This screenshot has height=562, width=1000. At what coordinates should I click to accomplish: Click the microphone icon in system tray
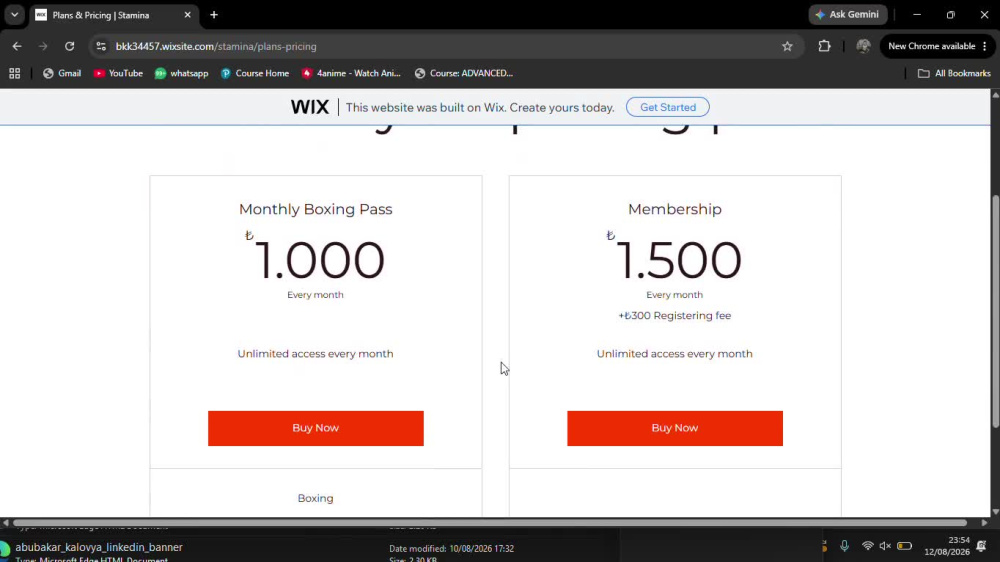tap(844, 546)
